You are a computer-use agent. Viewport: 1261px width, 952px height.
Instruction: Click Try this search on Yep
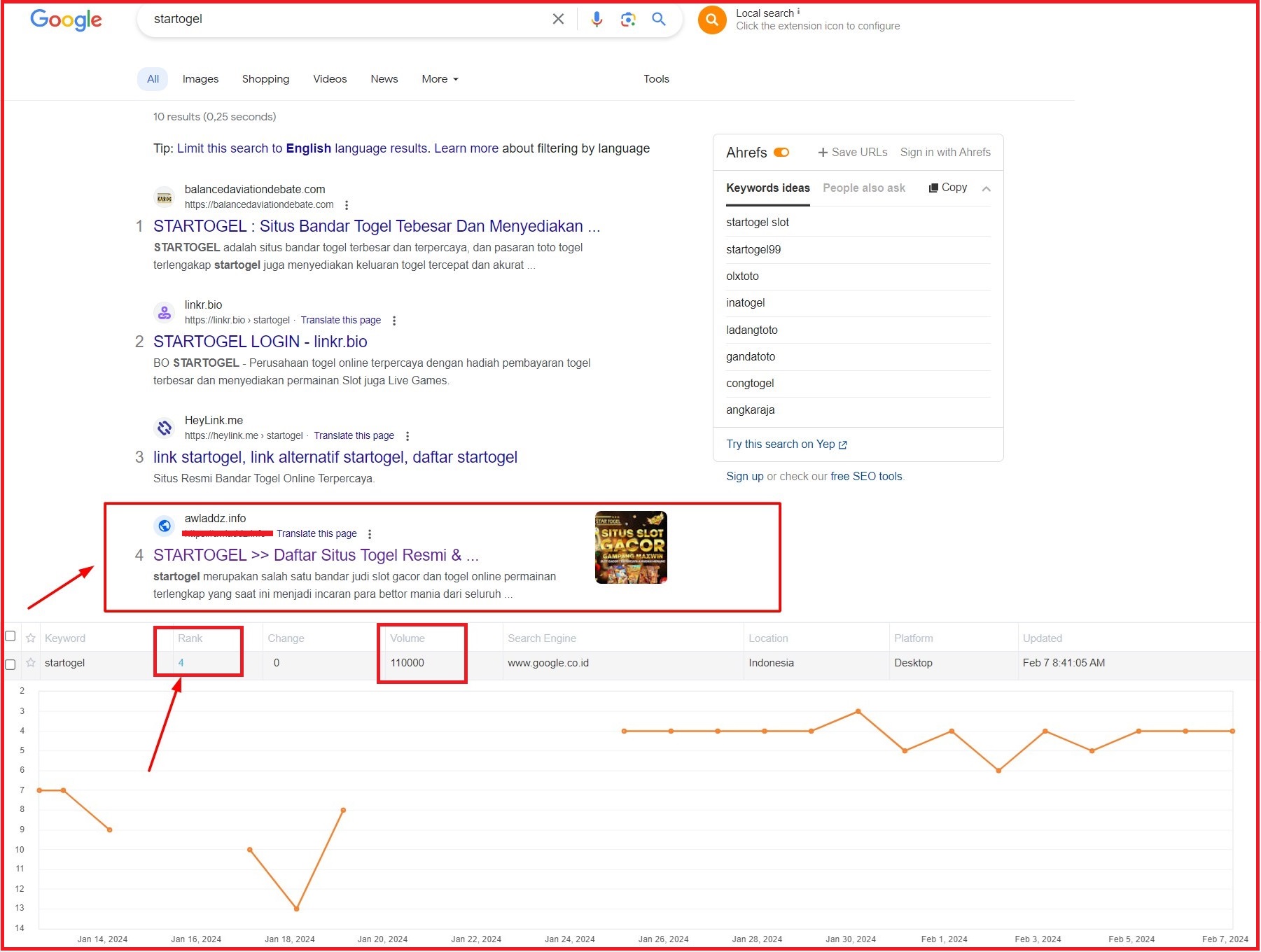tap(786, 444)
